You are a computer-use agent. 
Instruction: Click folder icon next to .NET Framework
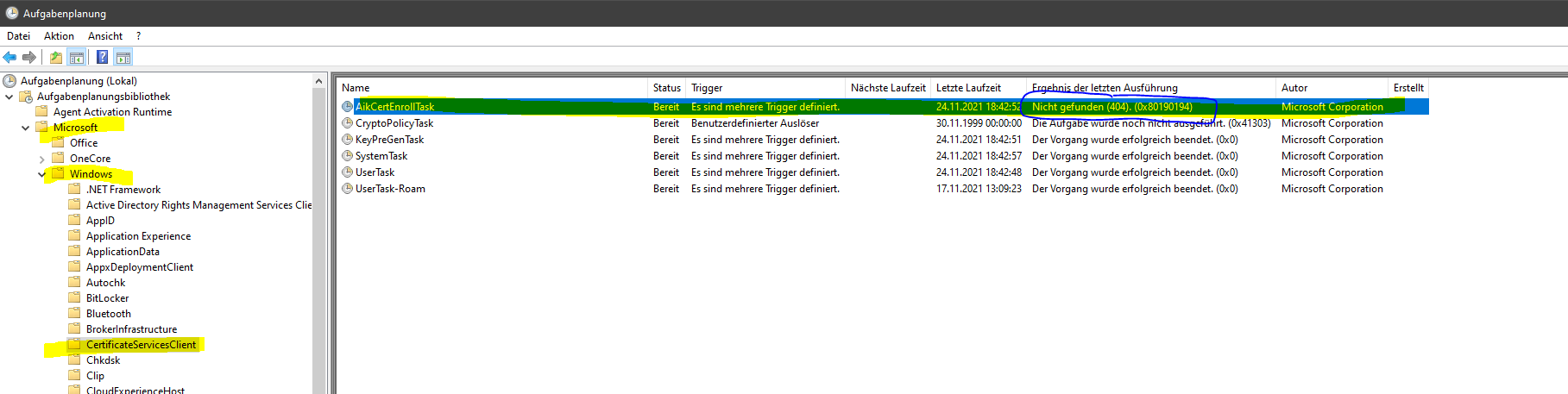pos(74,190)
